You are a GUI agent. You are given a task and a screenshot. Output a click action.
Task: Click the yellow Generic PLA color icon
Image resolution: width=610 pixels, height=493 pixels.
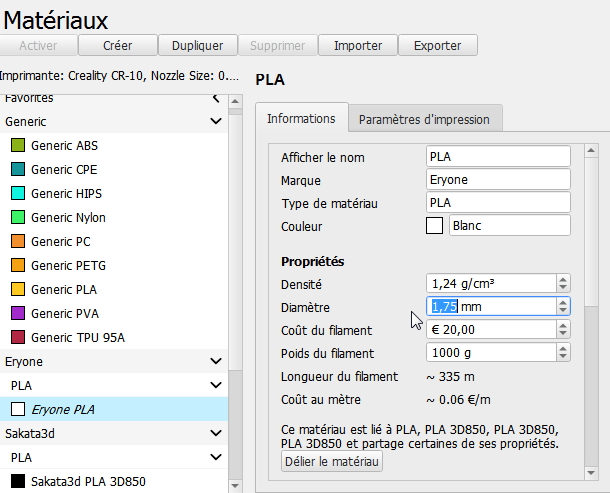17,290
